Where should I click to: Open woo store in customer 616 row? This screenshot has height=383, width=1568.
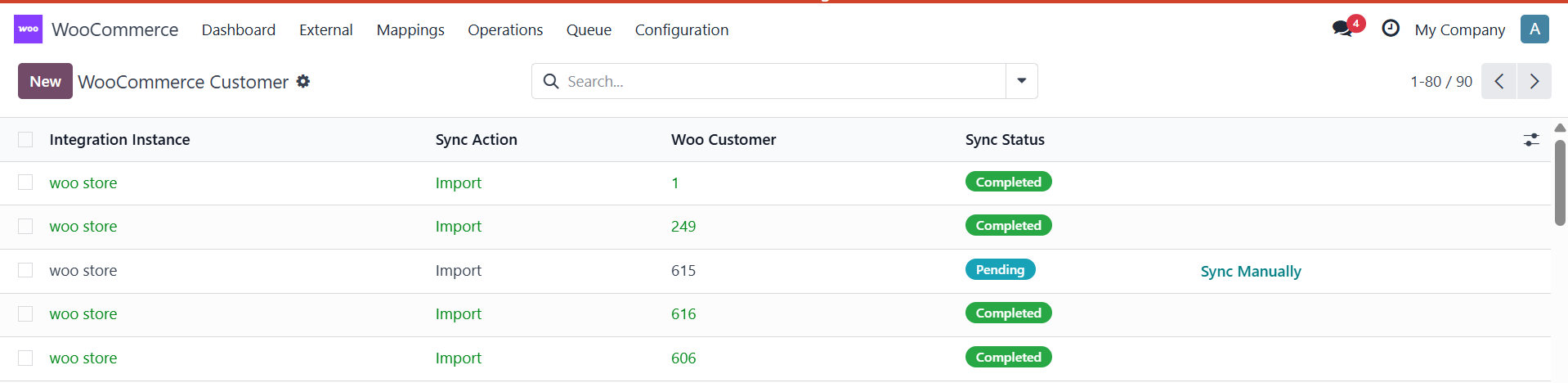tap(83, 313)
